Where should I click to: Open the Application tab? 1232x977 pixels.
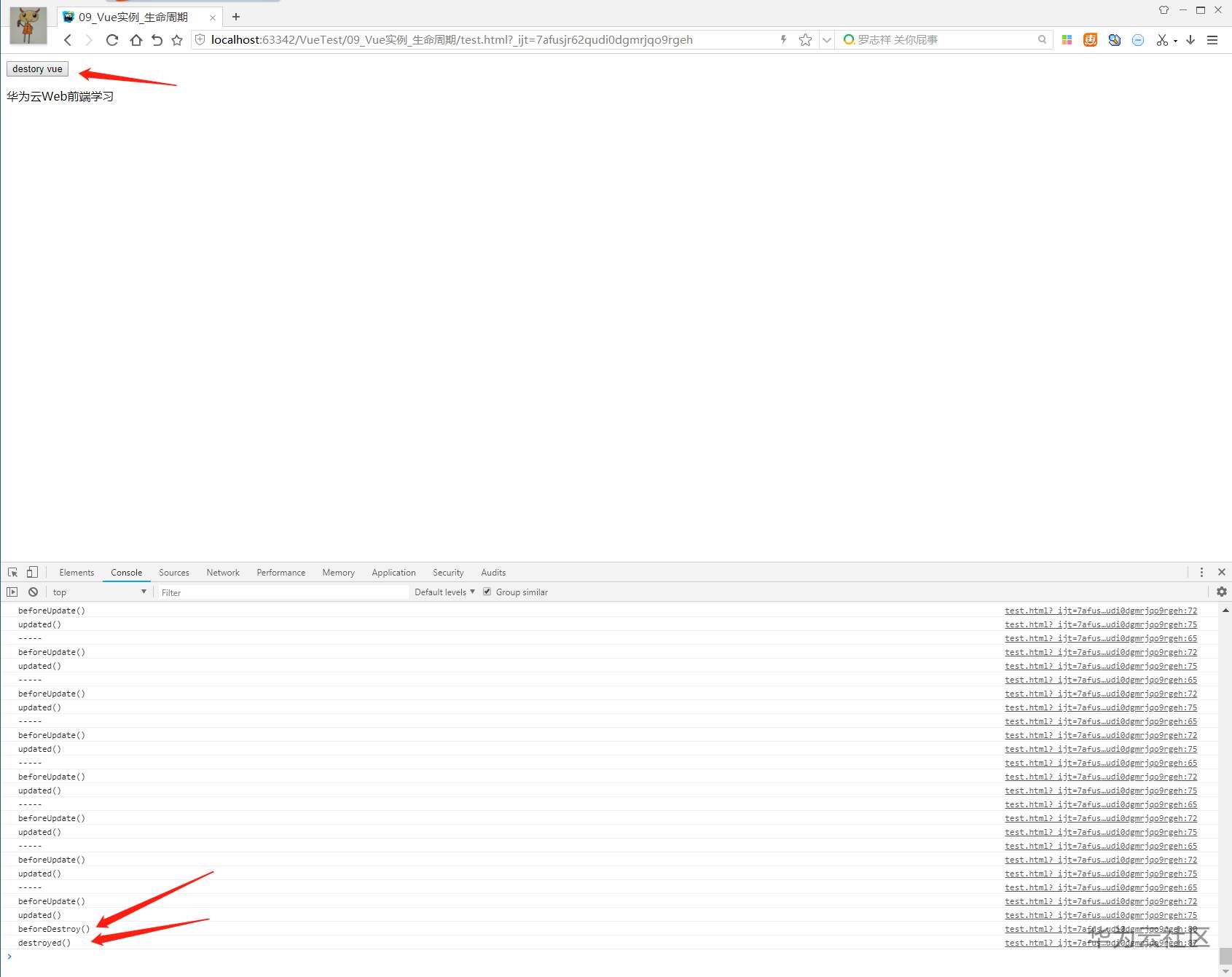[x=394, y=573]
